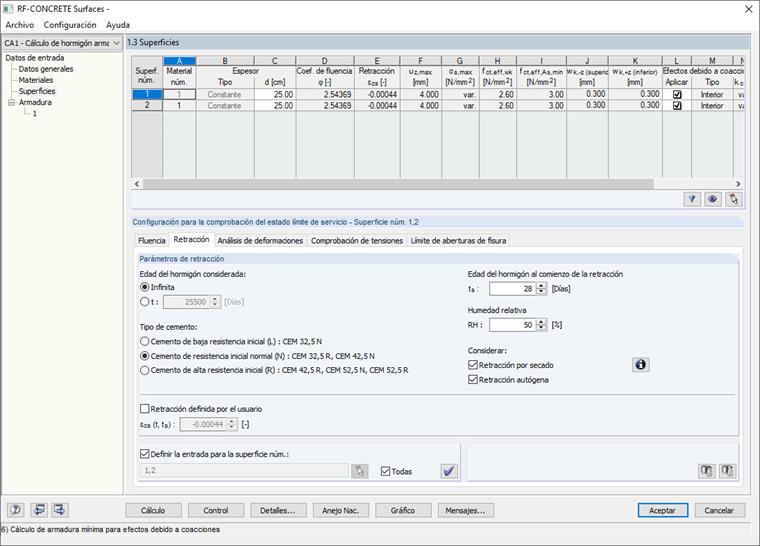Click the blue checkmark apply icon
Image resolution: width=760 pixels, height=546 pixels.
449,471
